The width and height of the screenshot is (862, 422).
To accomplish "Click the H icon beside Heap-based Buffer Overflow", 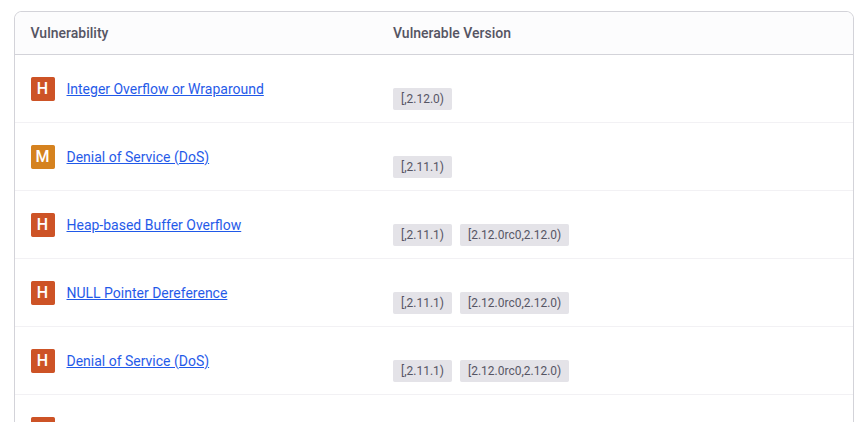I will click(x=42, y=225).
